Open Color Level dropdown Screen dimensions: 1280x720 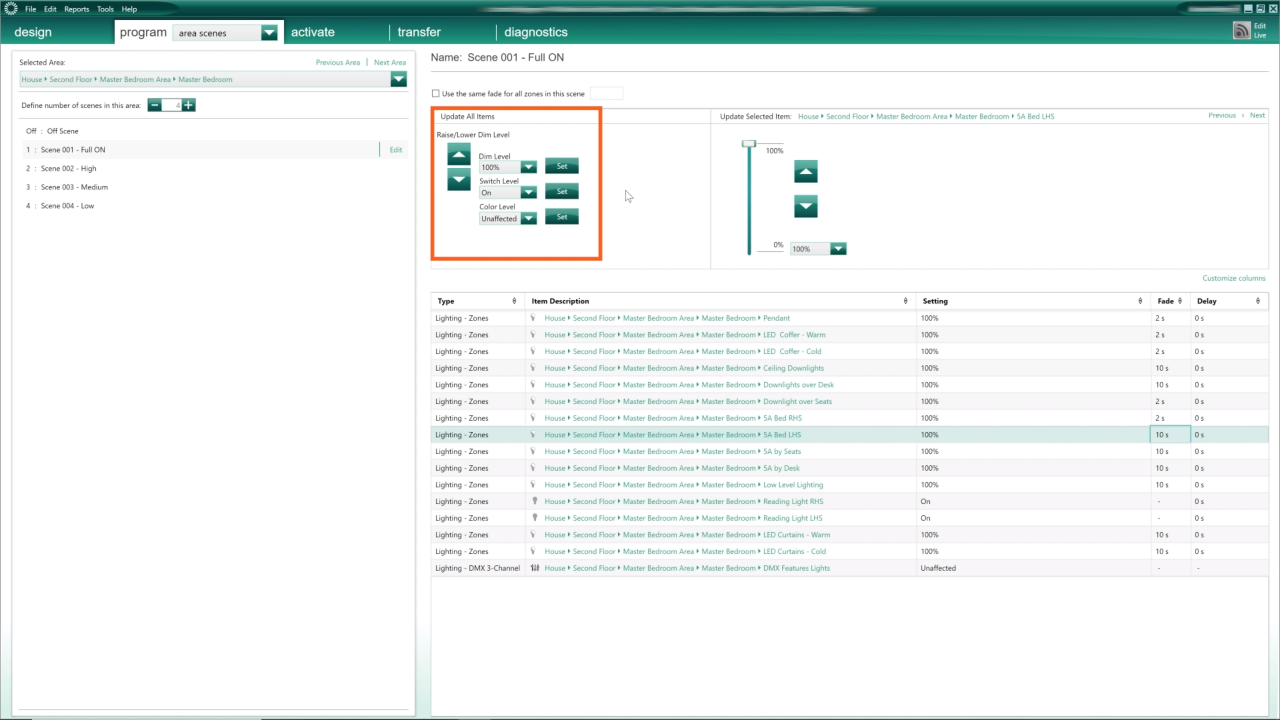point(528,218)
